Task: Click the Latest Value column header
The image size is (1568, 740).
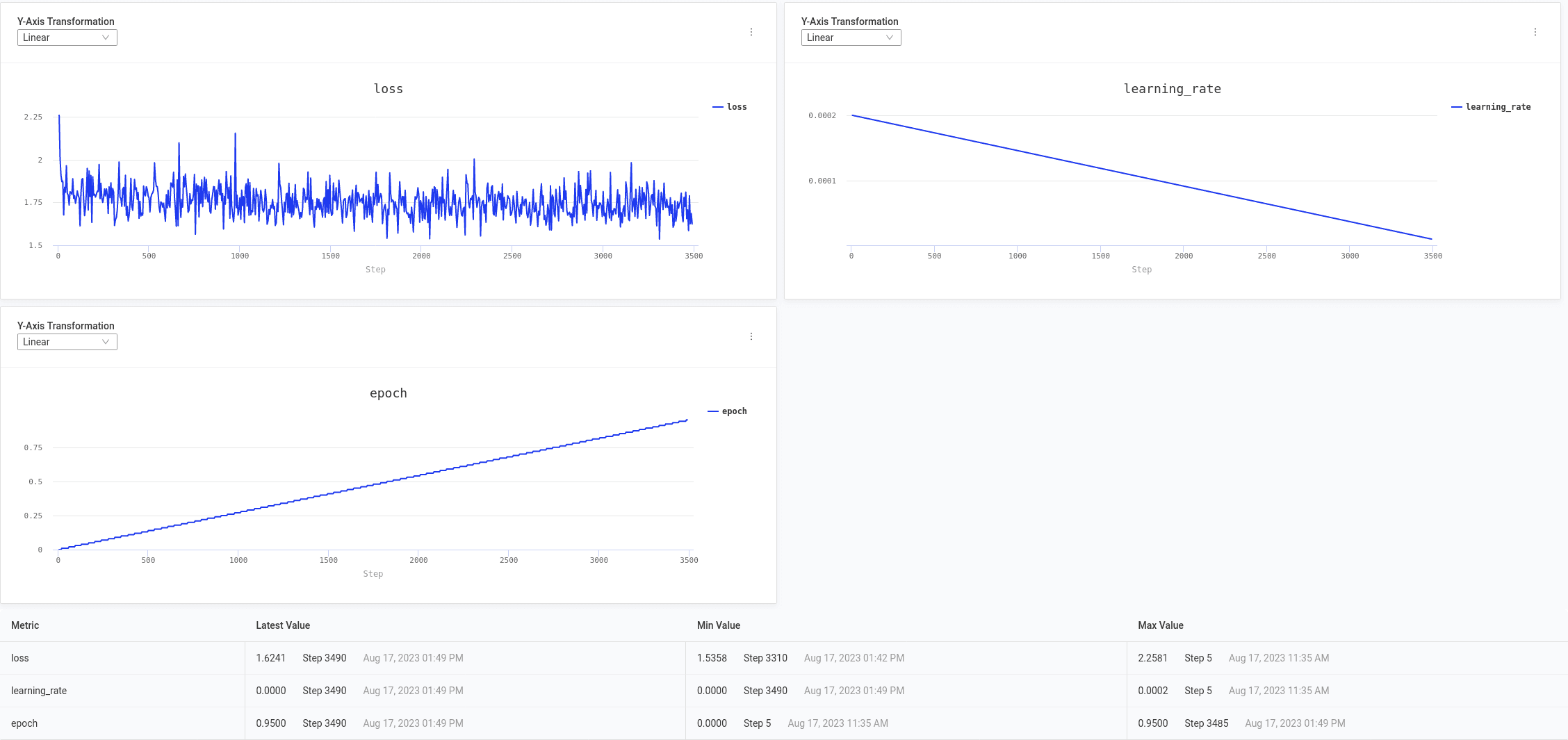Action: (283, 625)
